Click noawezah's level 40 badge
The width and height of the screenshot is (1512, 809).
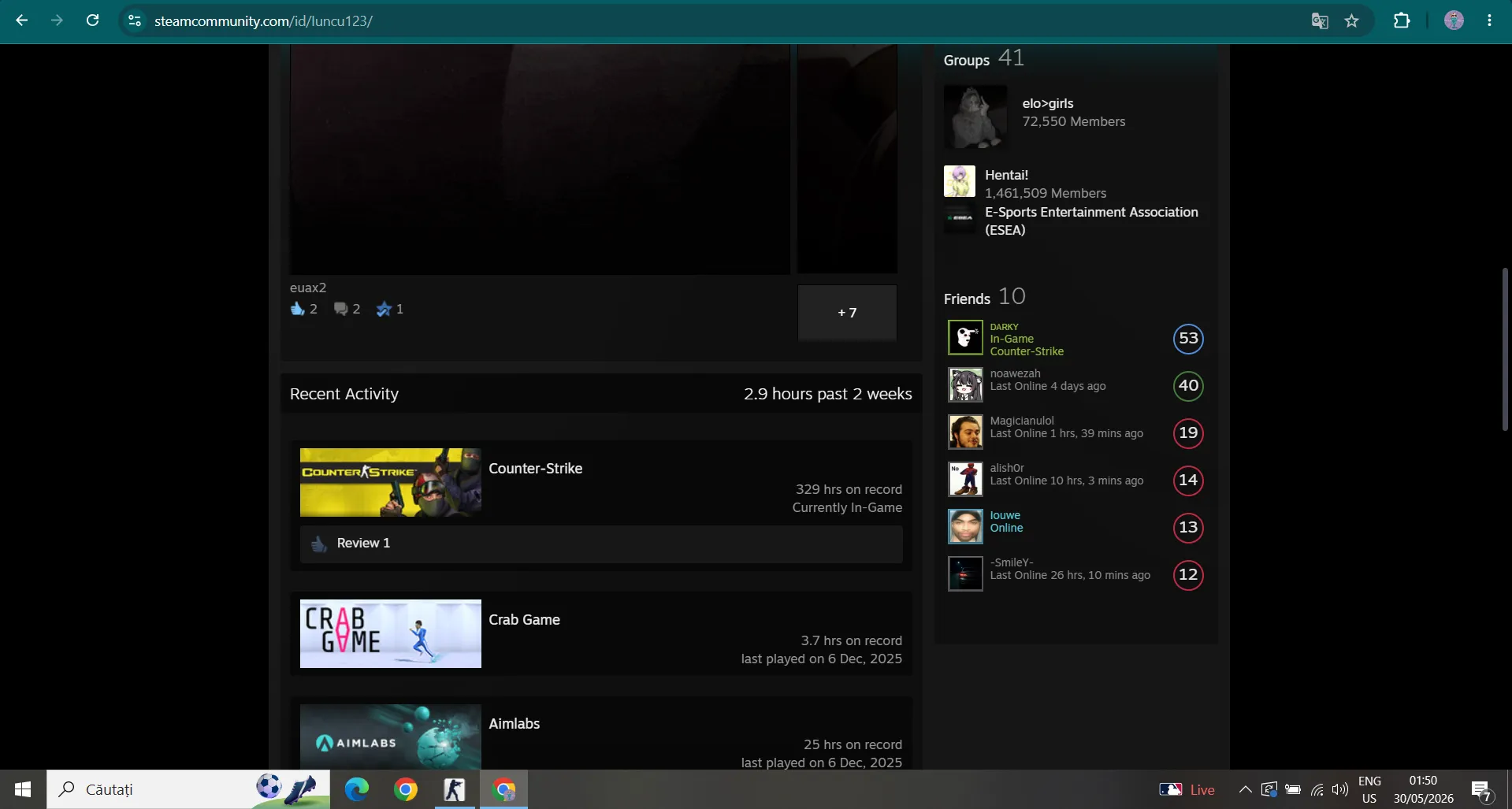coord(1188,386)
